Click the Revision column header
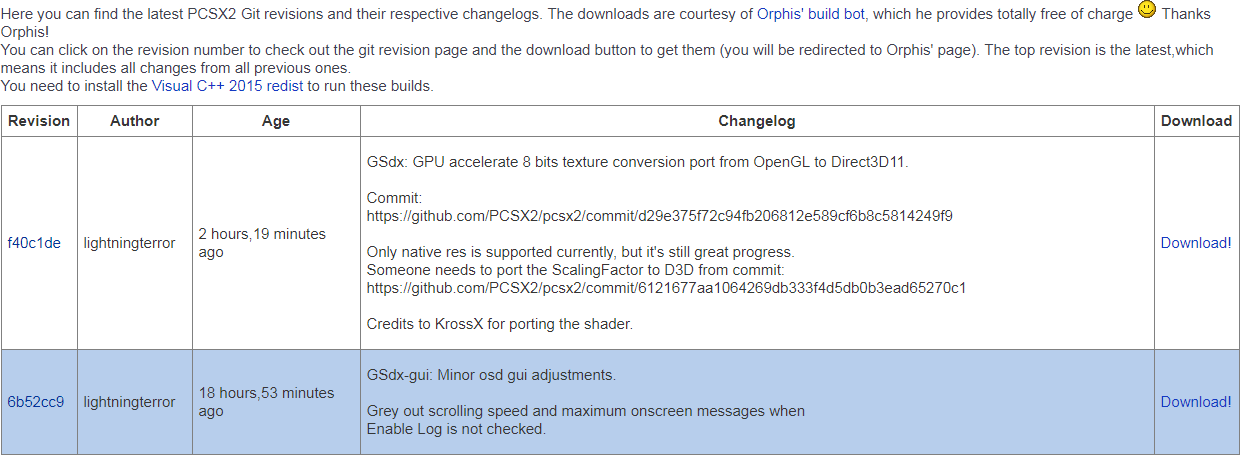Screen dimensions: 1241x455 pos(39,121)
